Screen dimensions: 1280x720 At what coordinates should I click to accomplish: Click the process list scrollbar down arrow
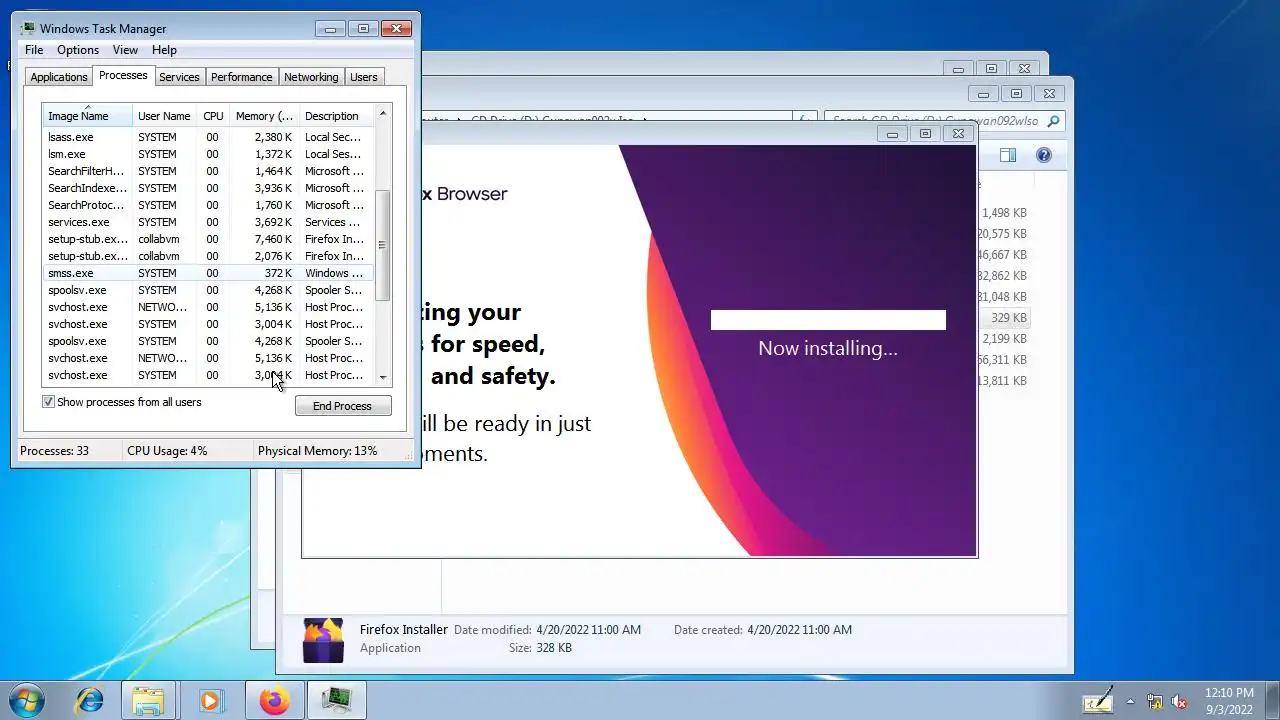[382, 377]
